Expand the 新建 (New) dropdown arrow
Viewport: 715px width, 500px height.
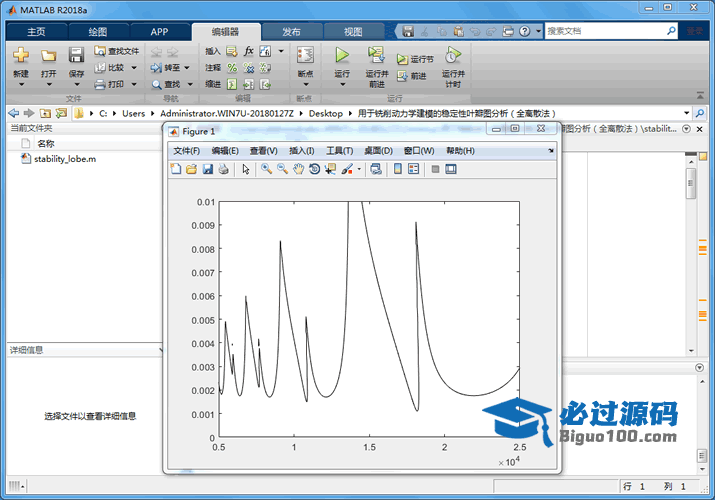pos(21,85)
